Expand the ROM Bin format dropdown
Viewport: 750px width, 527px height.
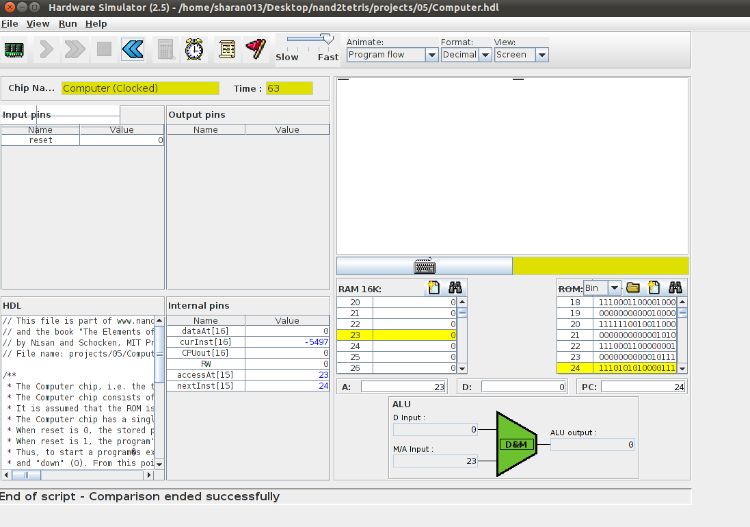[x=614, y=288]
